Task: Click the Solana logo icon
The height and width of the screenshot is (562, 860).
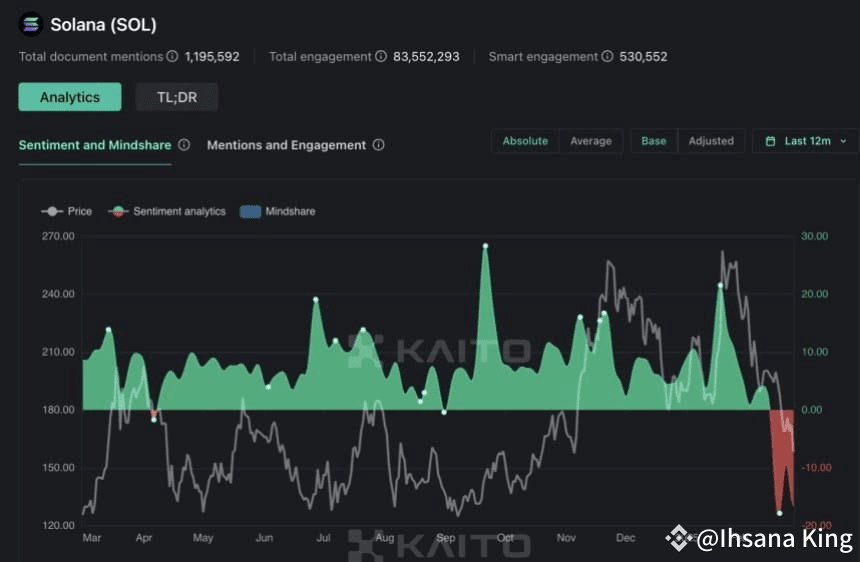Action: [31, 25]
